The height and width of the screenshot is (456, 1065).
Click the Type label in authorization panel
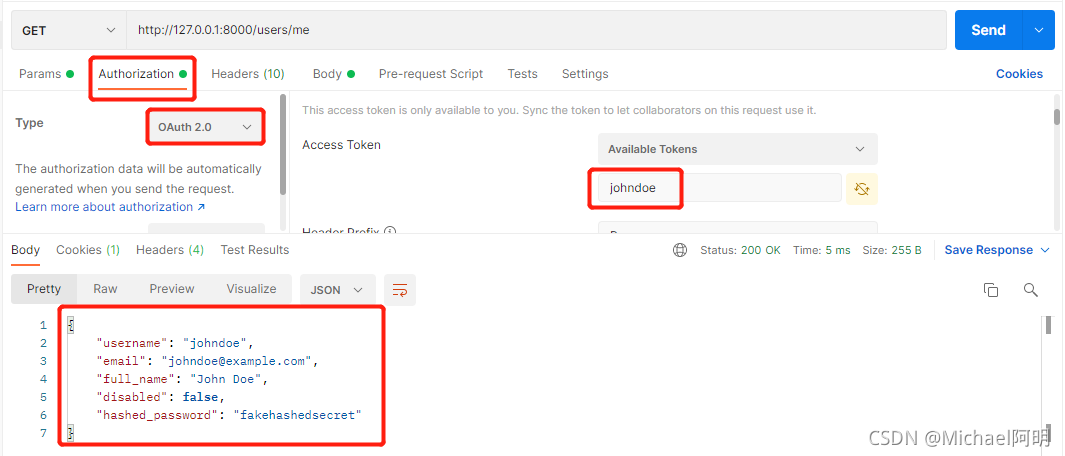[x=29, y=123]
